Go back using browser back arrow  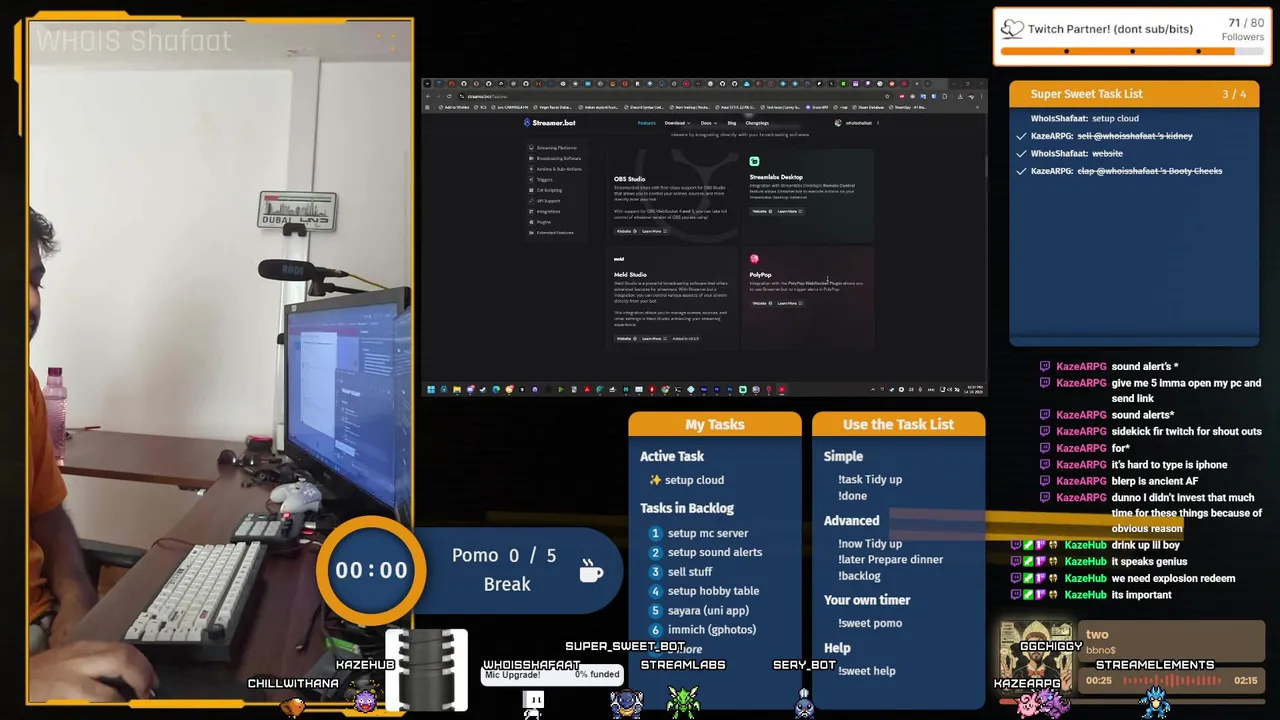428,96
